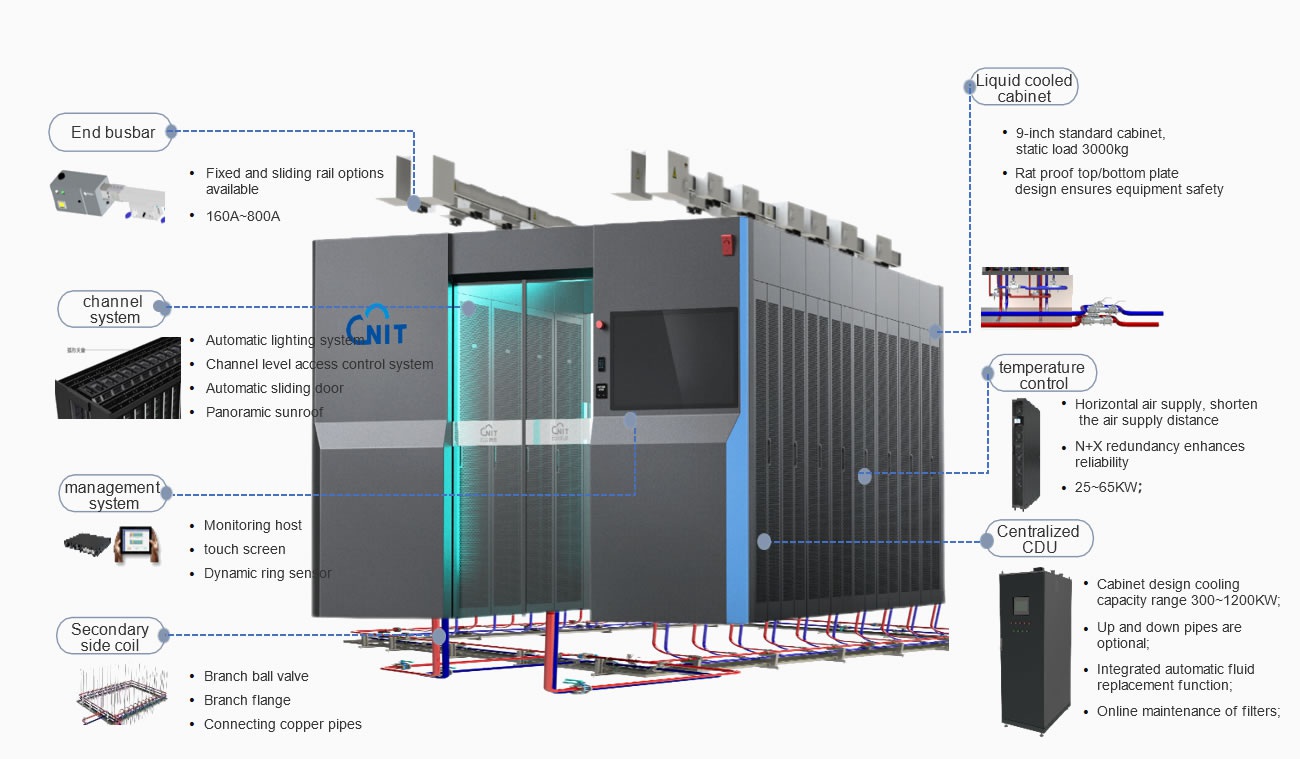Select the Secondary side coil label

tap(109, 636)
